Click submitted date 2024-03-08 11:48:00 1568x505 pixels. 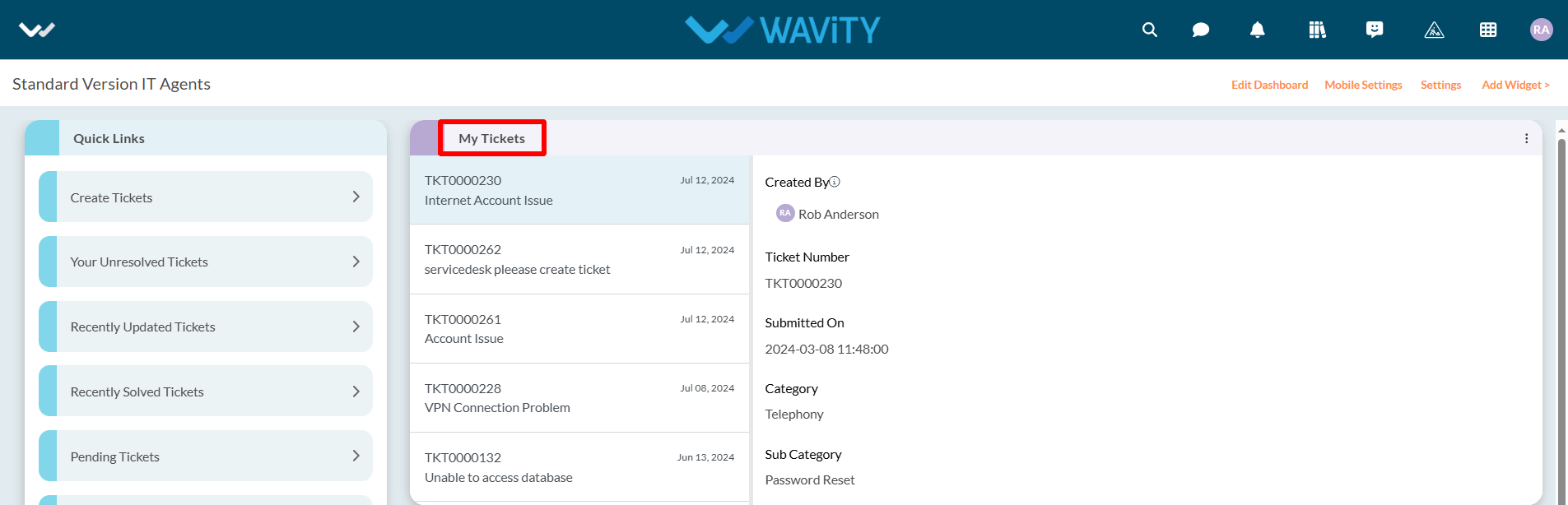coord(826,349)
